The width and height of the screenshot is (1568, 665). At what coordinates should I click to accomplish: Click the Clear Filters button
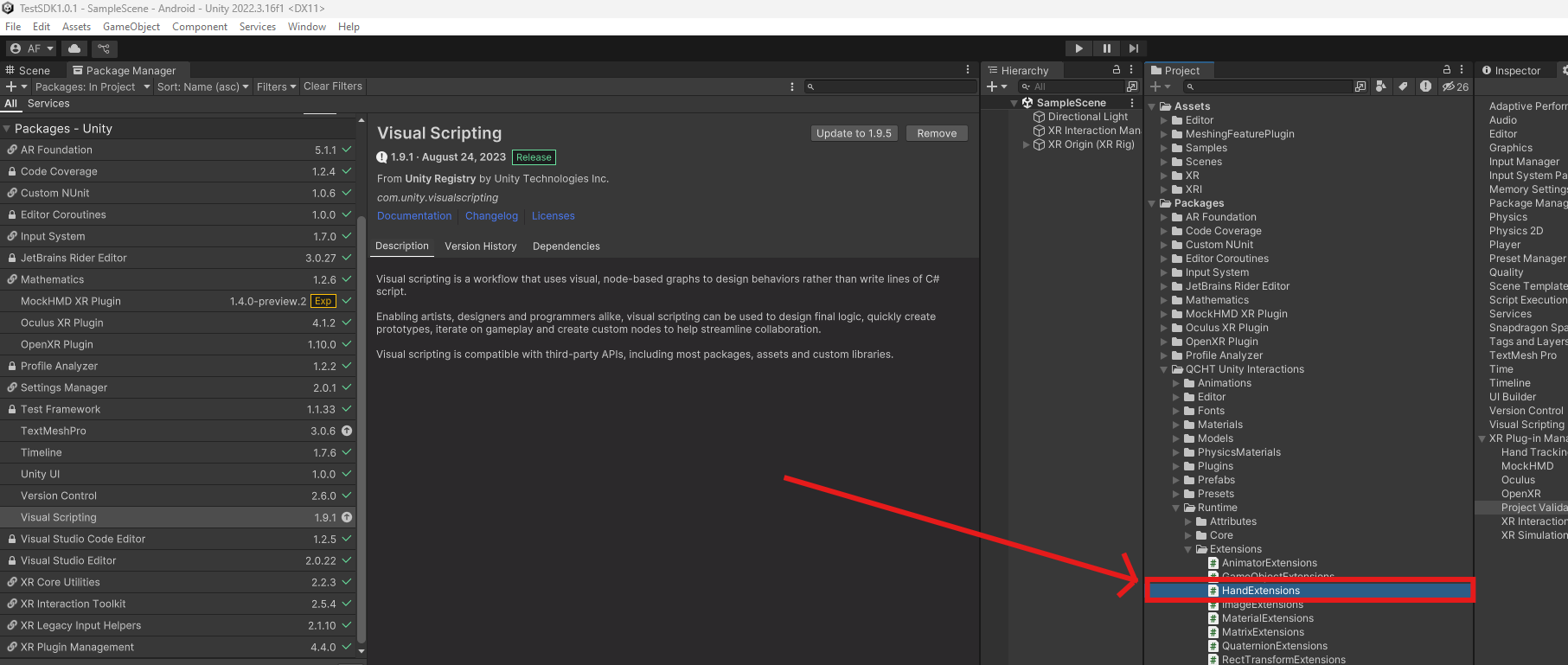point(333,86)
